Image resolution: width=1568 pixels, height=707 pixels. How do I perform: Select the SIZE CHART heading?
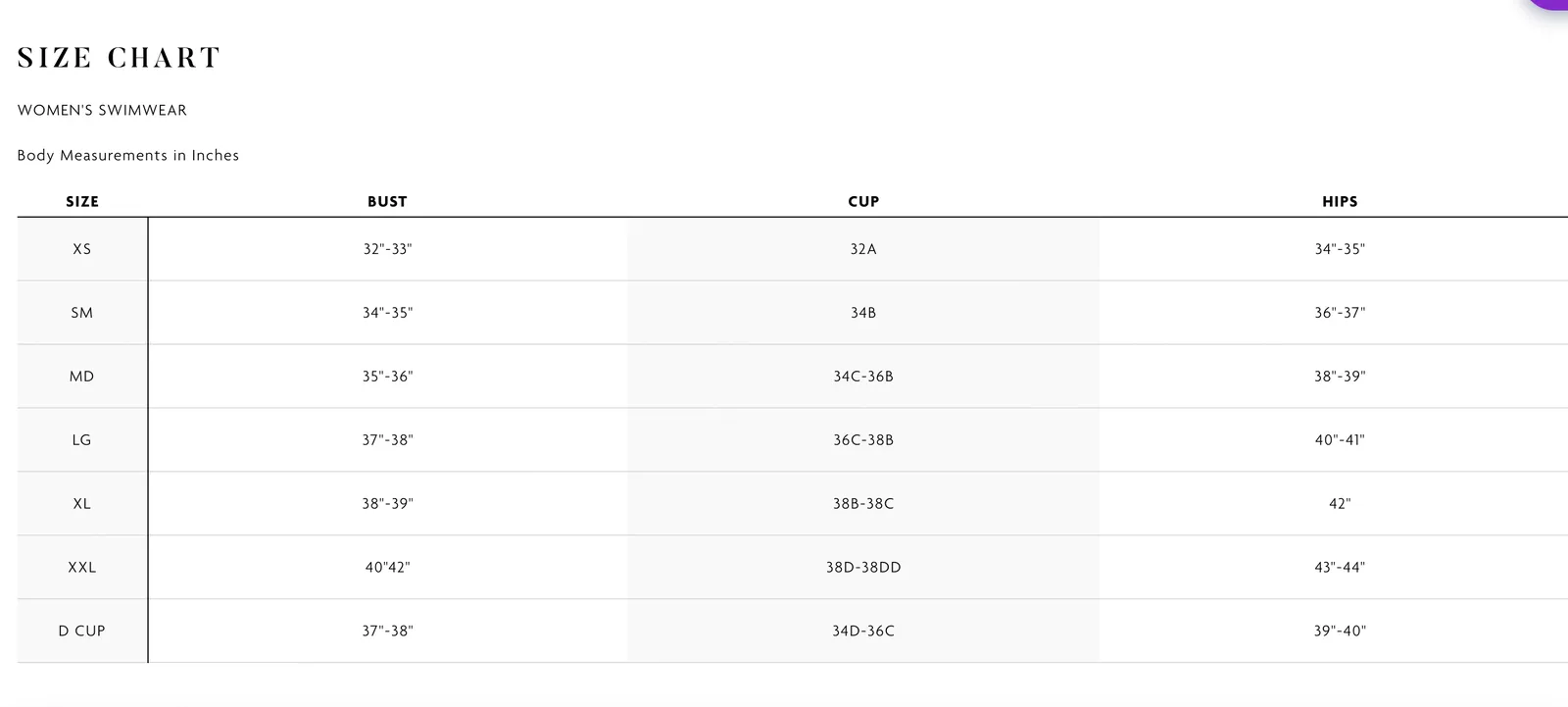point(119,58)
